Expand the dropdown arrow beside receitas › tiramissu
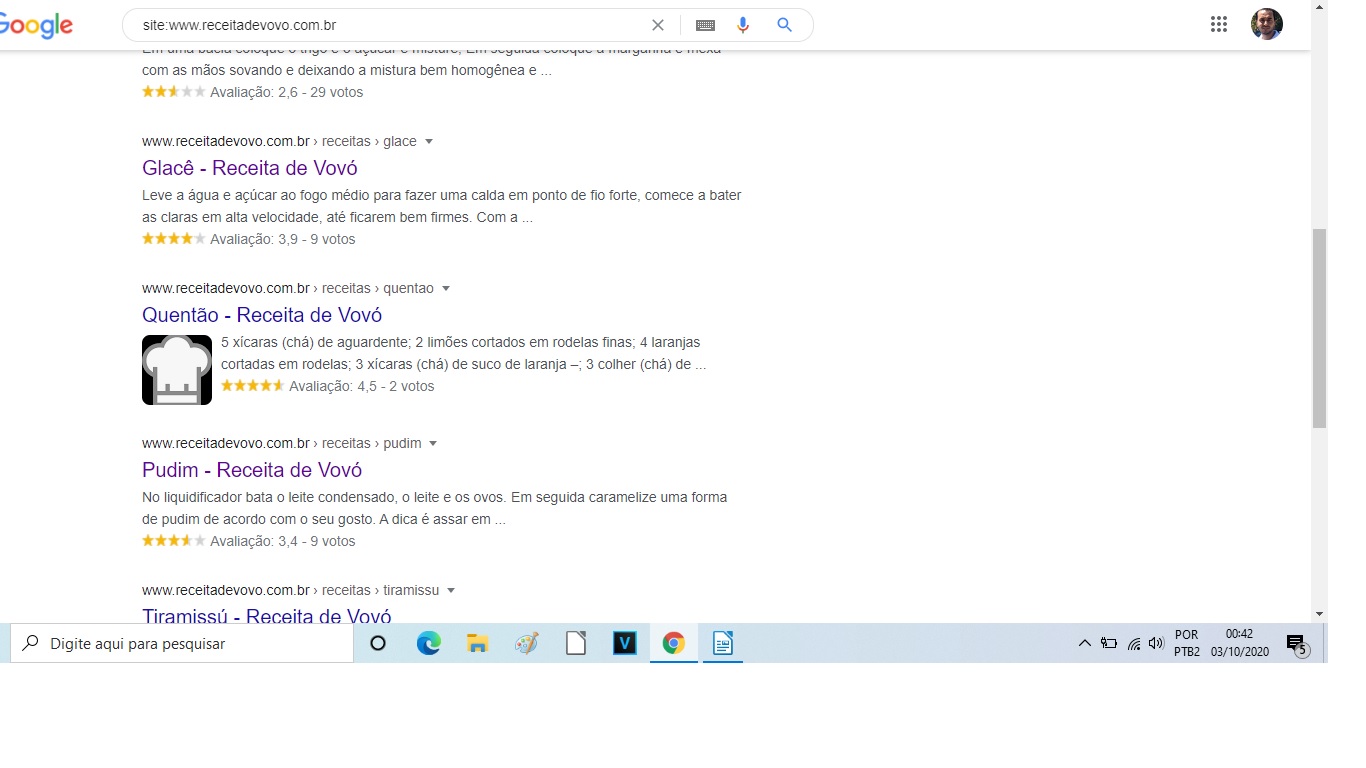Image resolution: width=1366 pixels, height=768 pixels. pyautogui.click(x=451, y=591)
